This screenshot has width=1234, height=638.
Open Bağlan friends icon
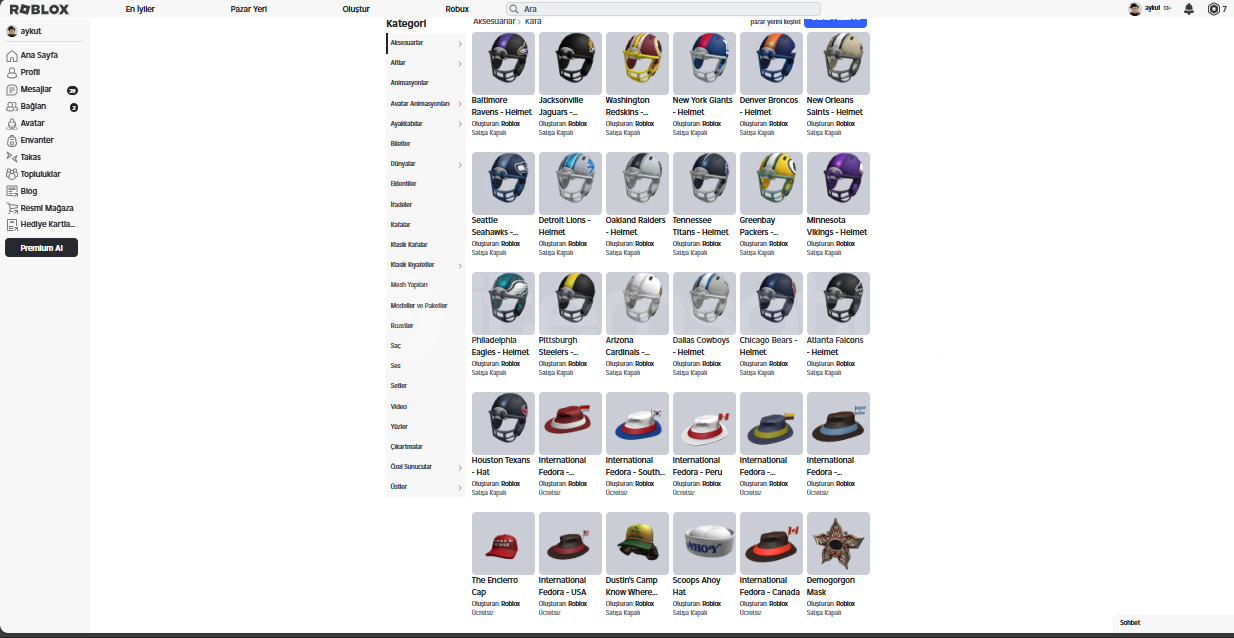pos(12,106)
